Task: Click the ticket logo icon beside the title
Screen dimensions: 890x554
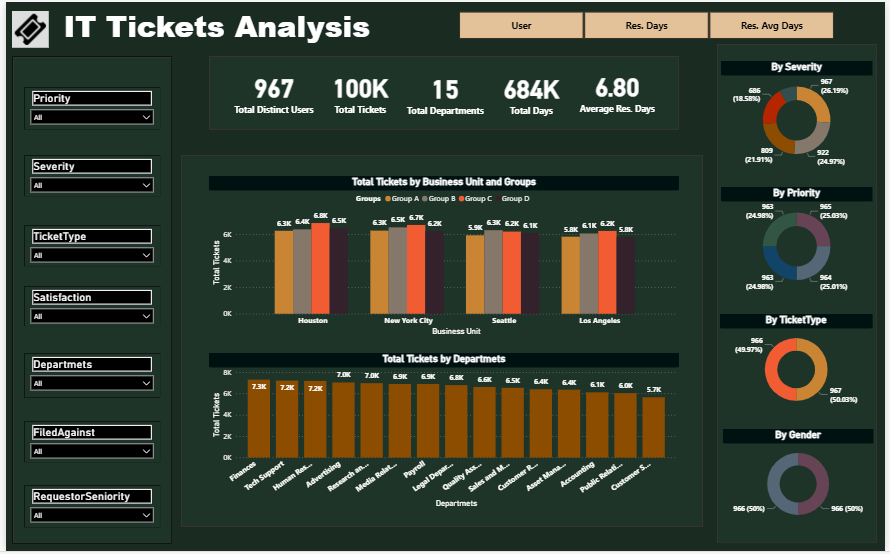Action: pyautogui.click(x=30, y=29)
